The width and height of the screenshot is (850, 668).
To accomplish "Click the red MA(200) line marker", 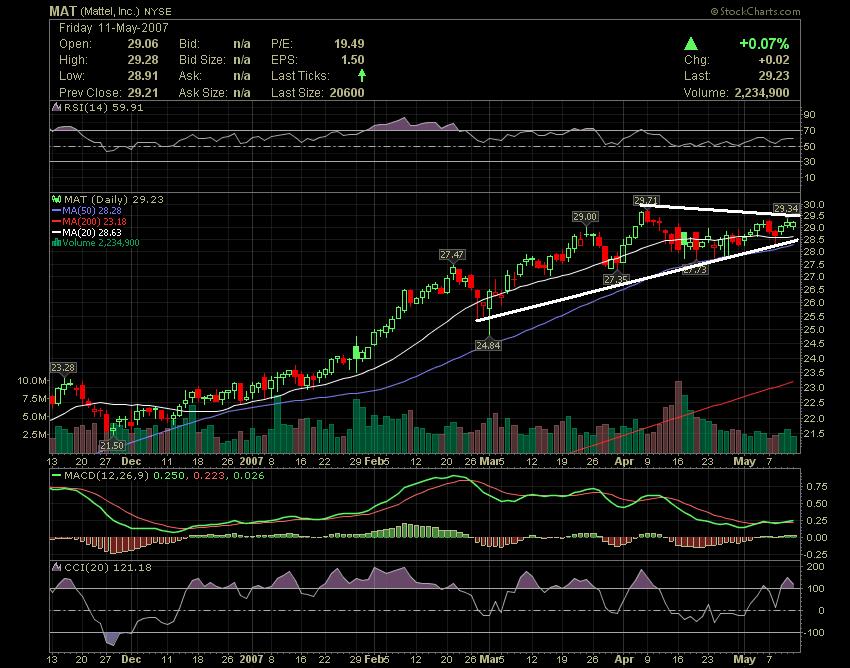I will click(x=56, y=221).
